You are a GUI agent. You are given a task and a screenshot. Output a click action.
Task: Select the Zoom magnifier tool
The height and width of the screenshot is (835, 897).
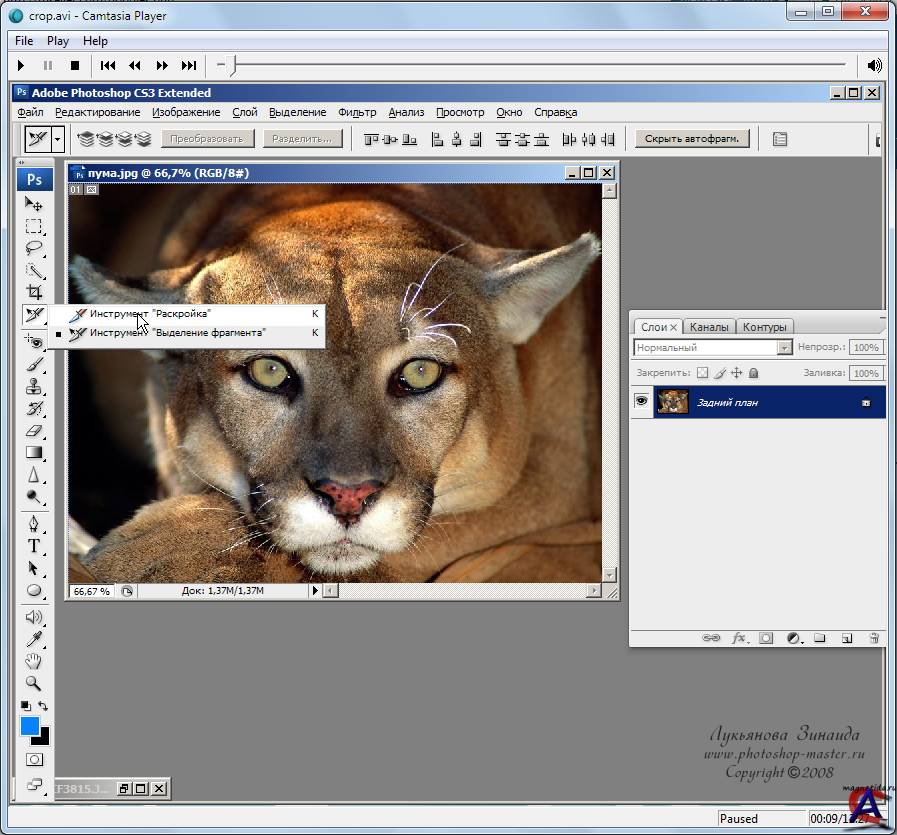coord(34,683)
